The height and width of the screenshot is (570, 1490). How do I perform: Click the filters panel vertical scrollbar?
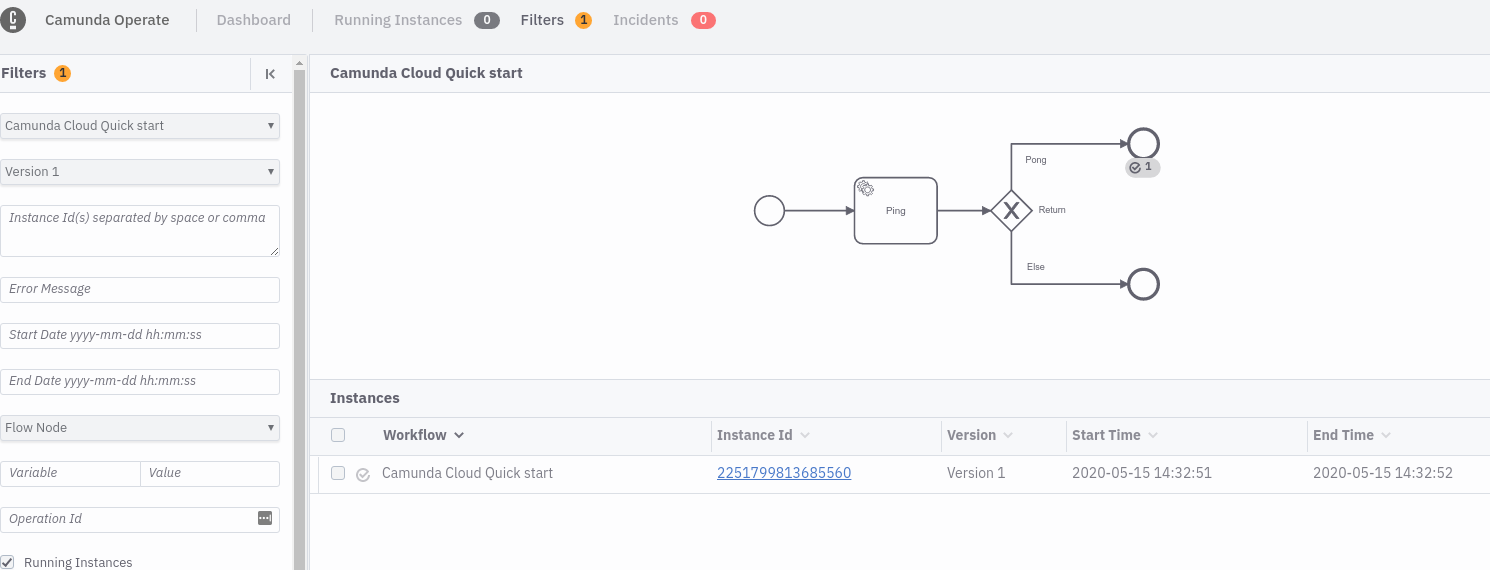coord(299,300)
